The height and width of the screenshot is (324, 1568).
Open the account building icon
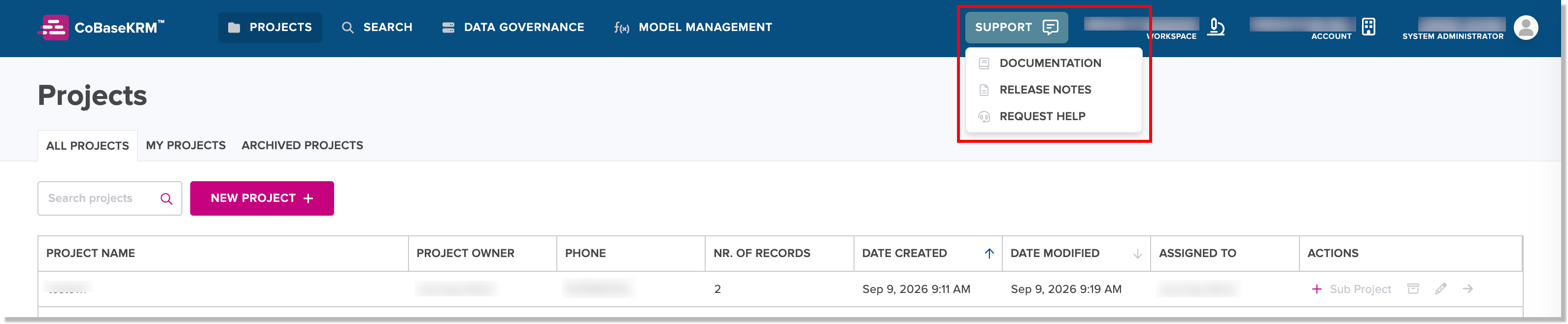pos(1368,27)
